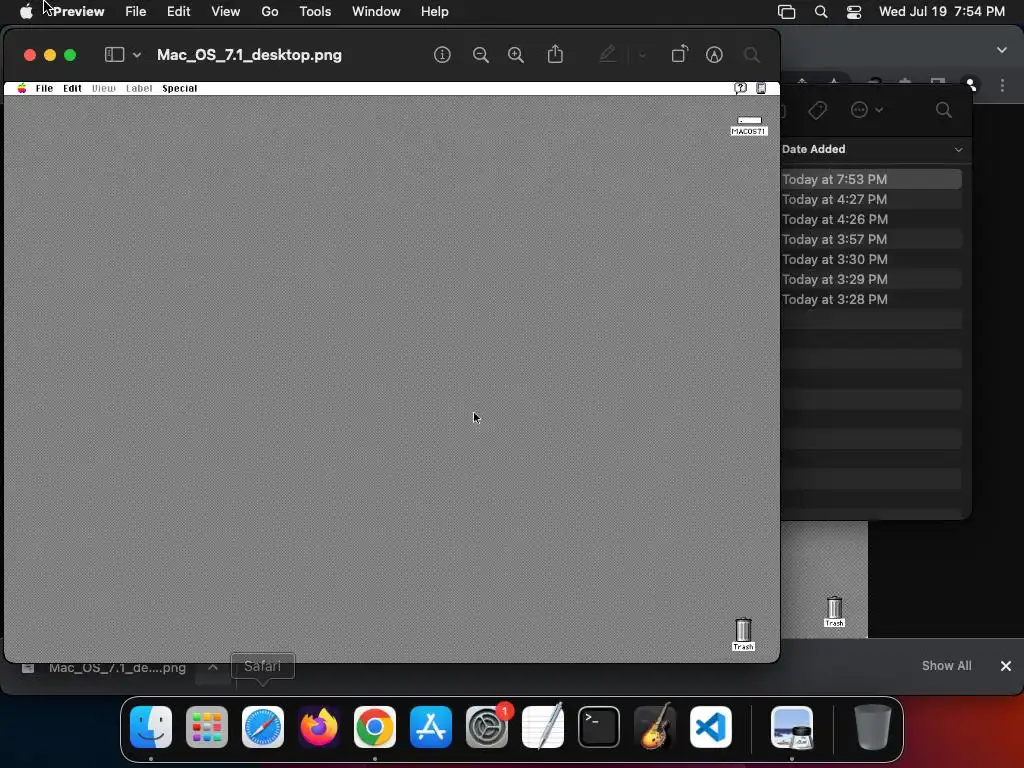Toggle sort order chevron on Date Added

tap(958, 150)
